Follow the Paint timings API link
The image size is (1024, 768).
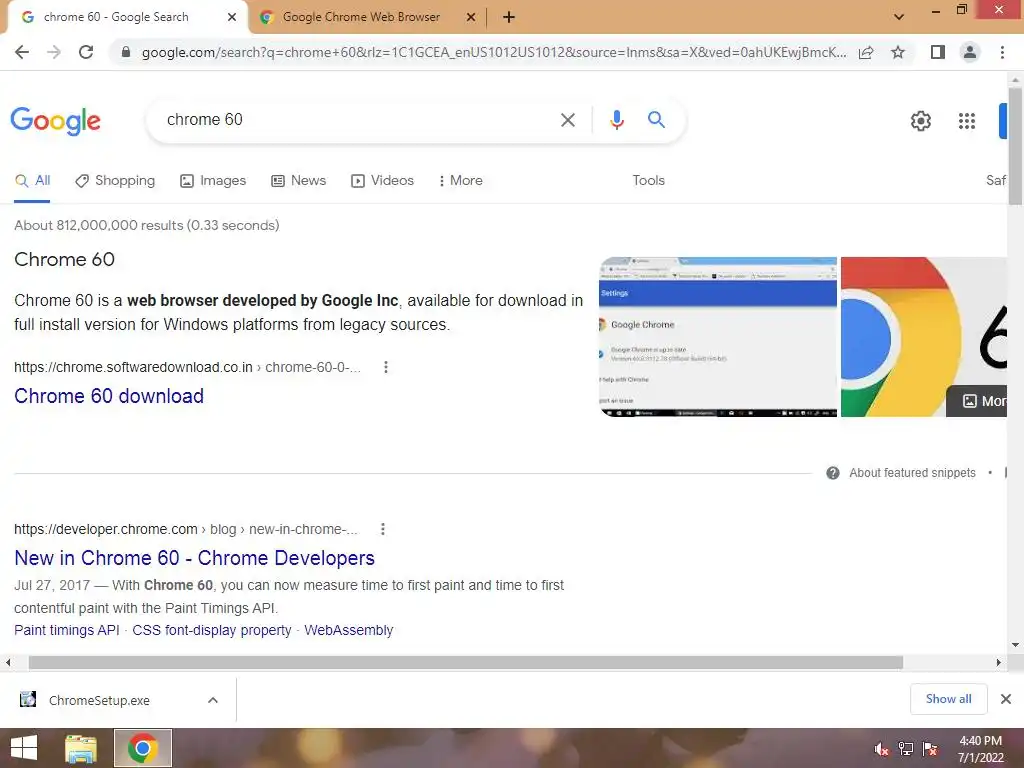(x=67, y=630)
